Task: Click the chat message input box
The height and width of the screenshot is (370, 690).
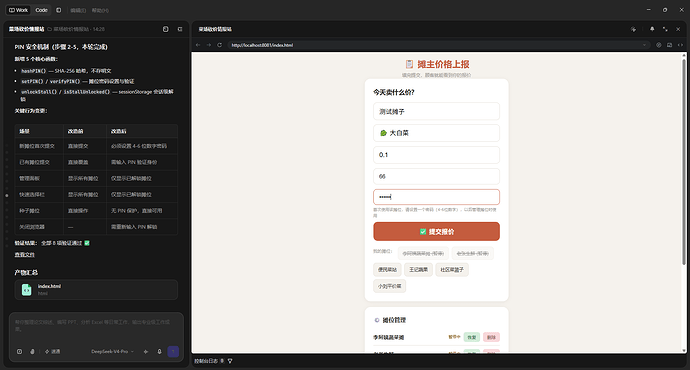Action: 96,326
